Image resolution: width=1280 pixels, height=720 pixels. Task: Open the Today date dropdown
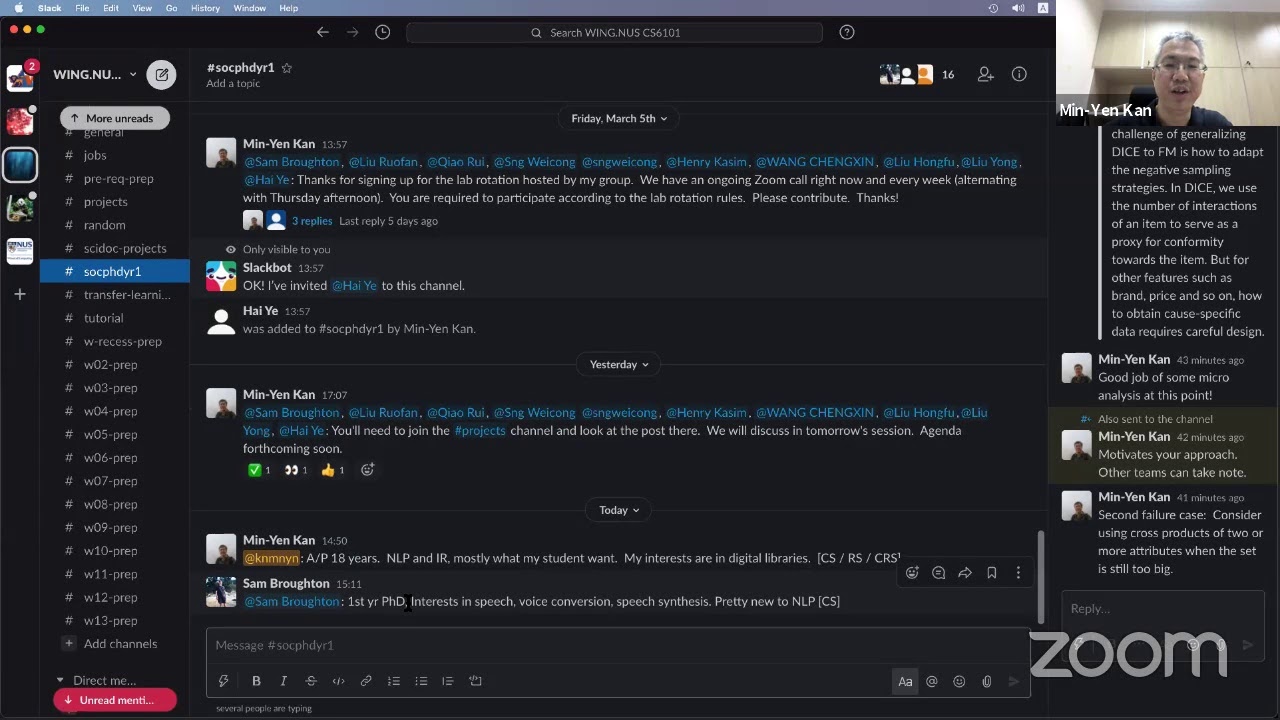click(x=619, y=510)
